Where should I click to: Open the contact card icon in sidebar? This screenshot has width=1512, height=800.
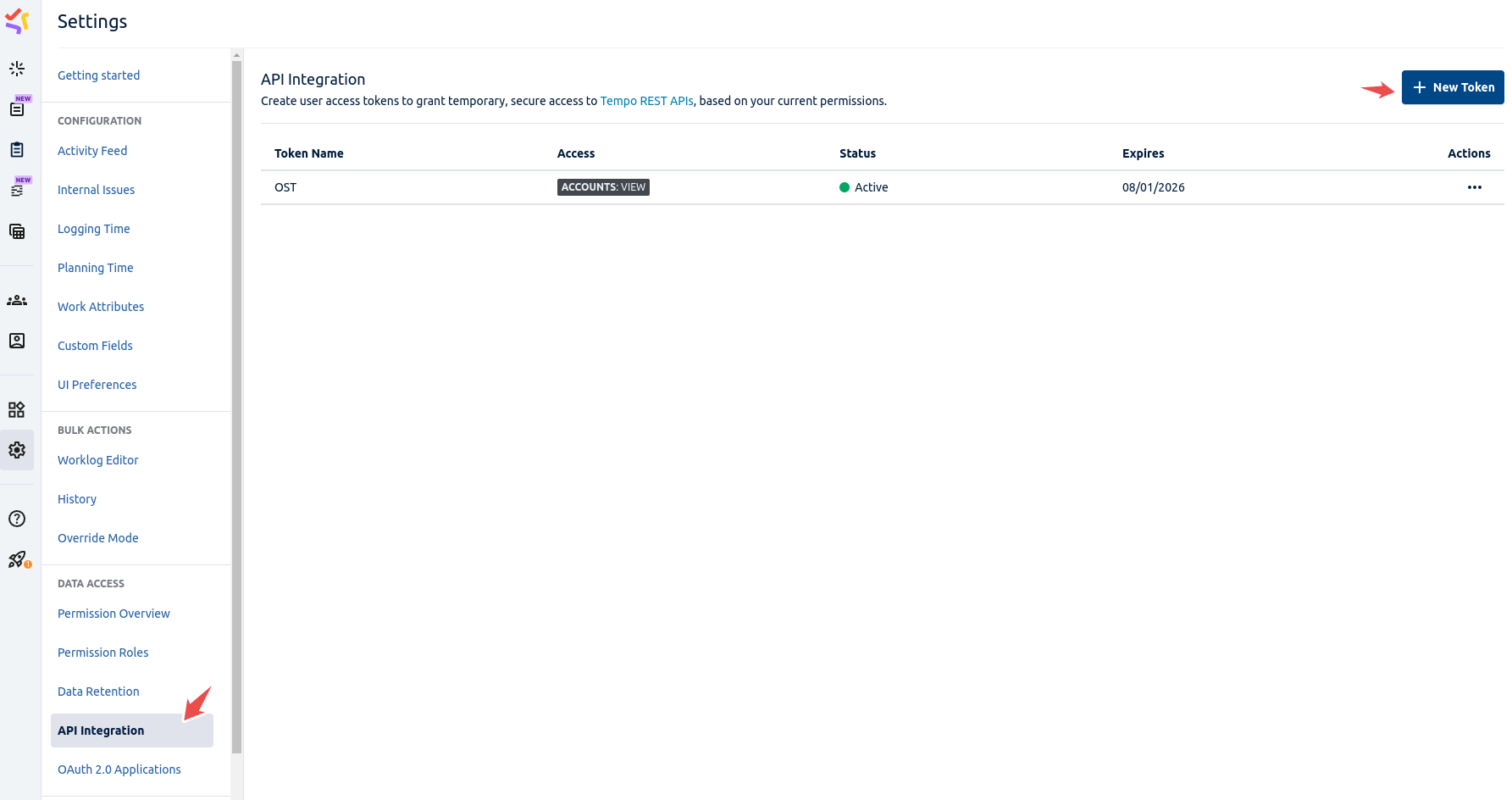pyautogui.click(x=17, y=341)
